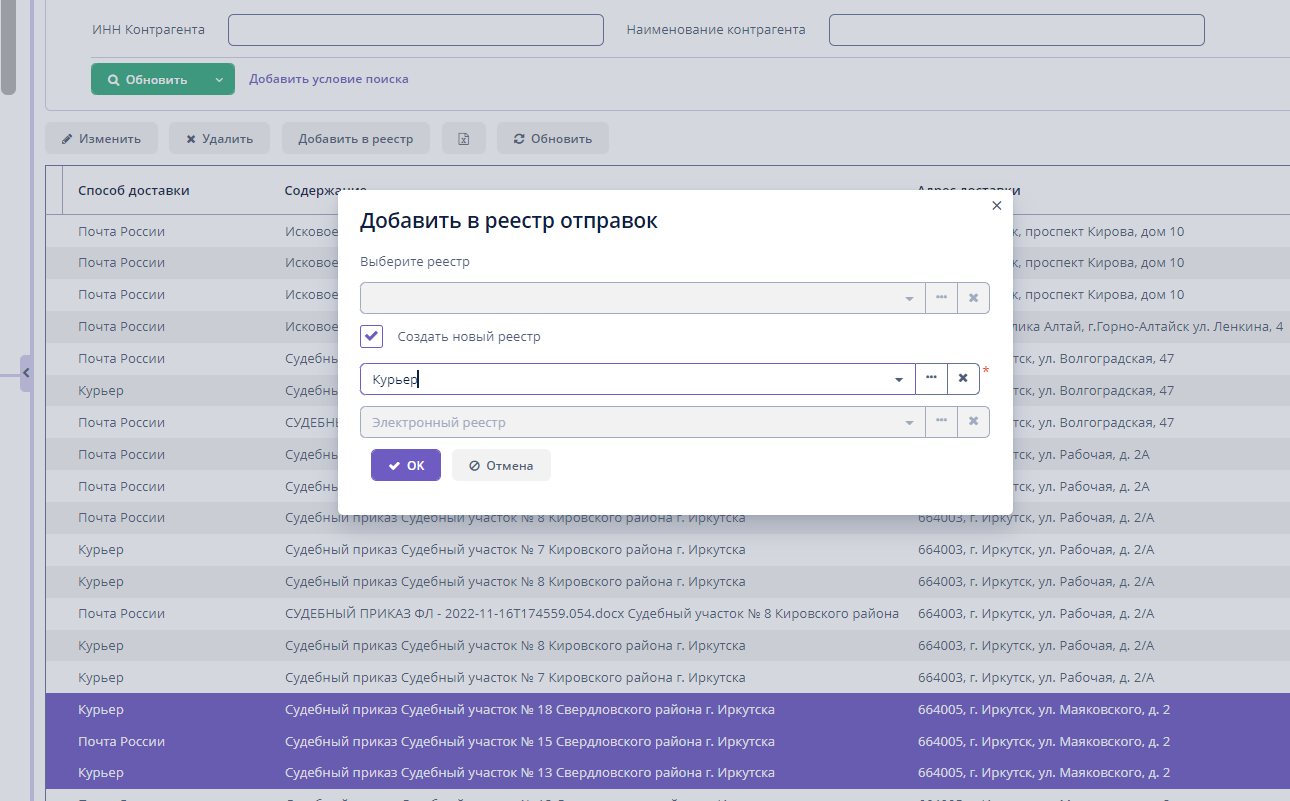
Task: Clear the Выберите реестр field with X
Action: coord(973,298)
